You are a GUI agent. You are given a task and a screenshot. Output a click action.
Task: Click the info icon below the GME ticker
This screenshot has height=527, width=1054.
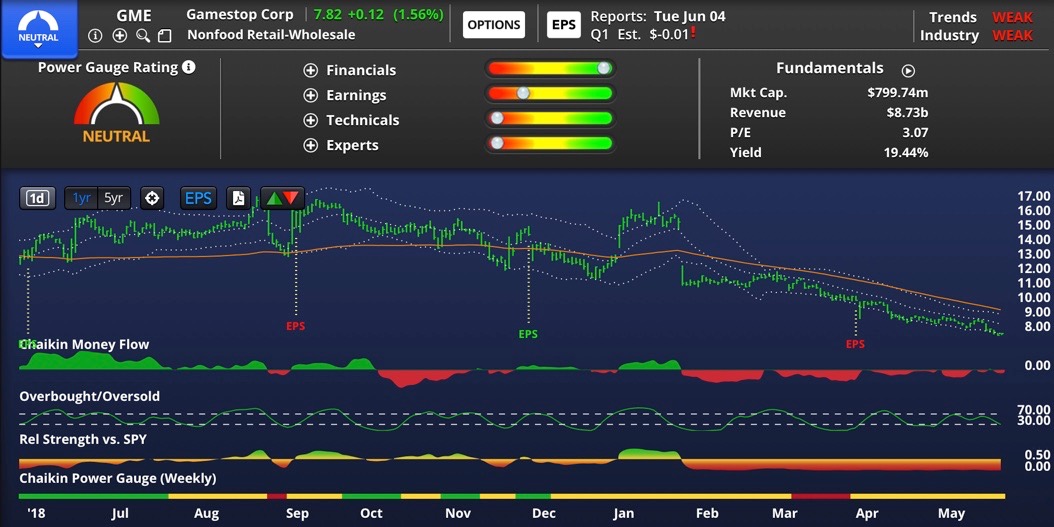point(96,36)
